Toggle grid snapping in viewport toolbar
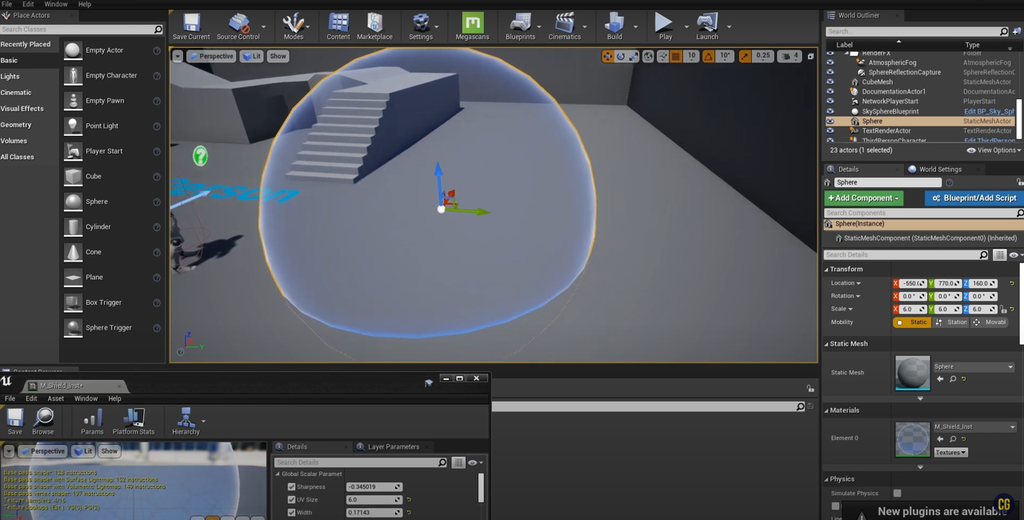 (x=676, y=56)
